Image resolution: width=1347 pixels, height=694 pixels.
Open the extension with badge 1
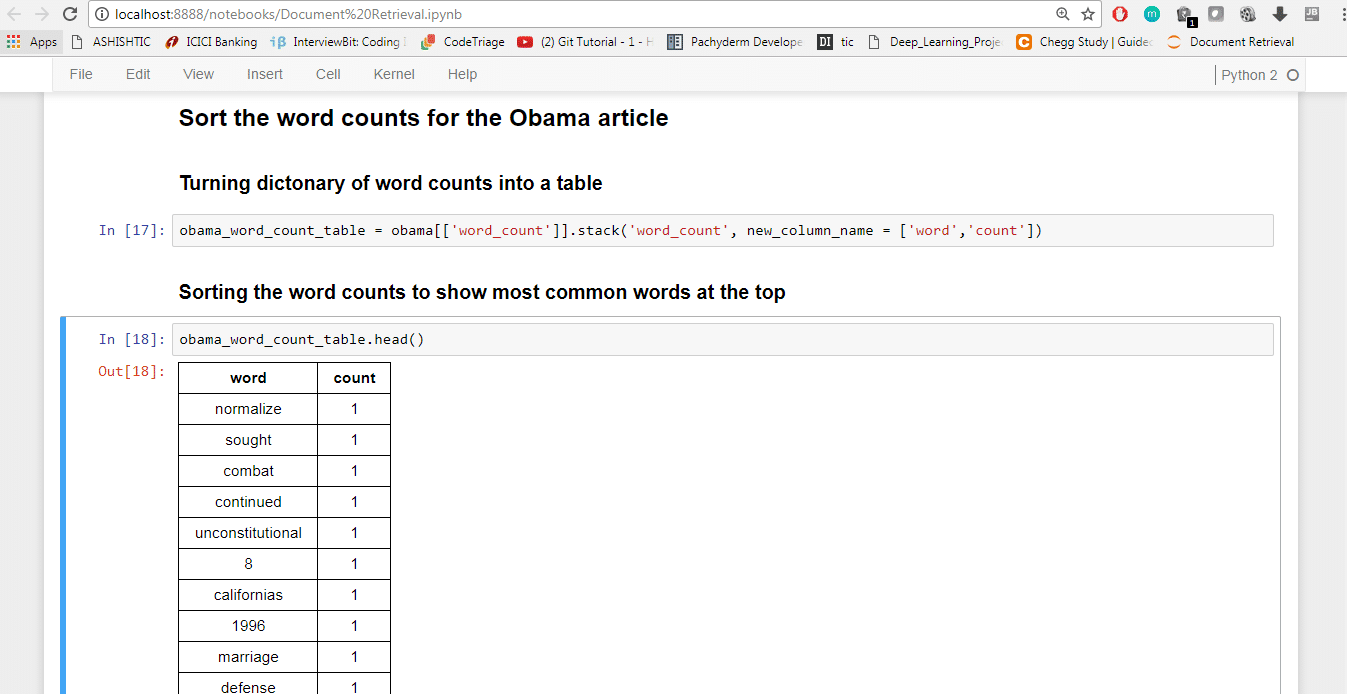1185,15
